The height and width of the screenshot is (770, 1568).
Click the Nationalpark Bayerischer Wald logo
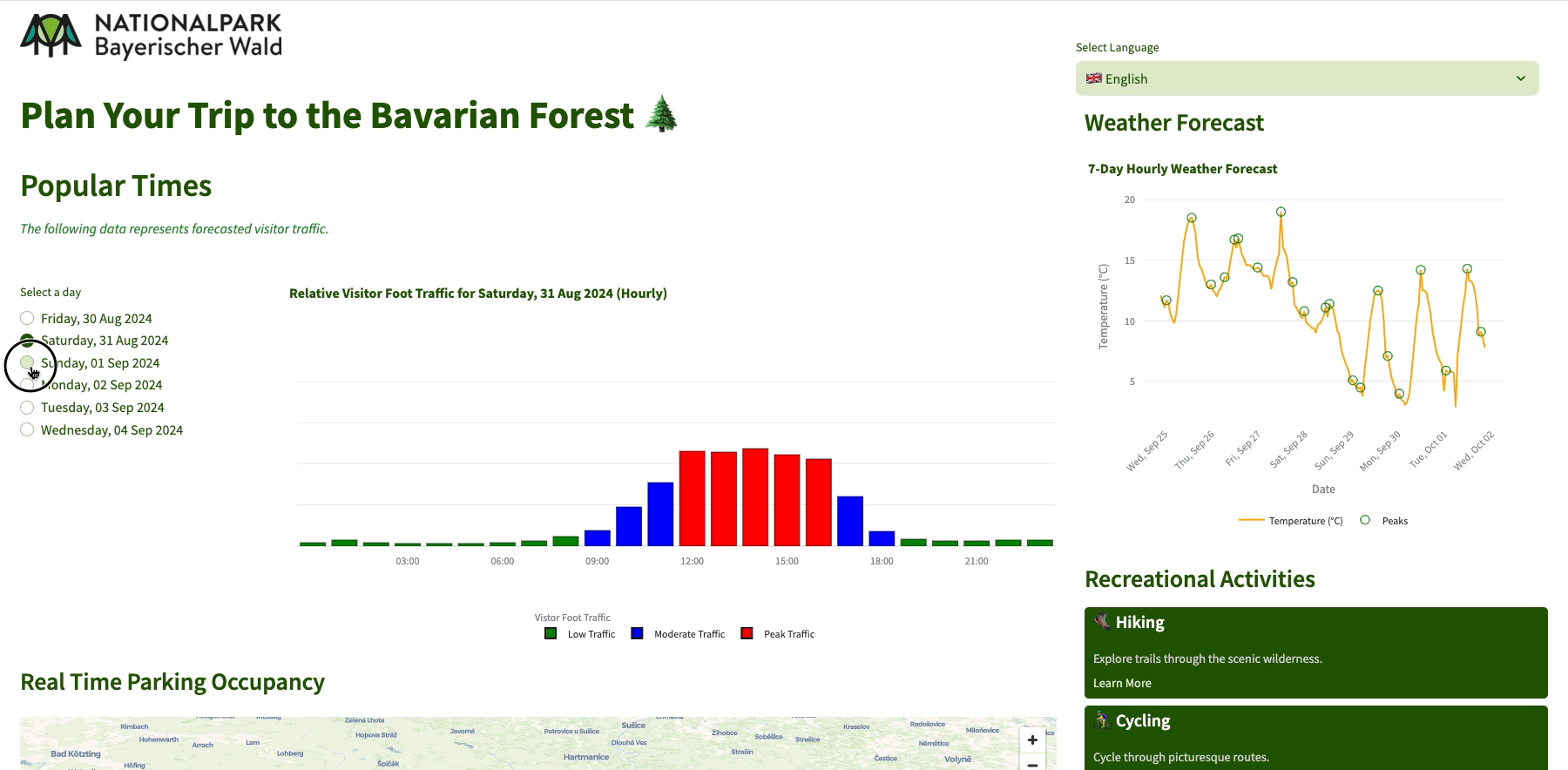pos(152,36)
